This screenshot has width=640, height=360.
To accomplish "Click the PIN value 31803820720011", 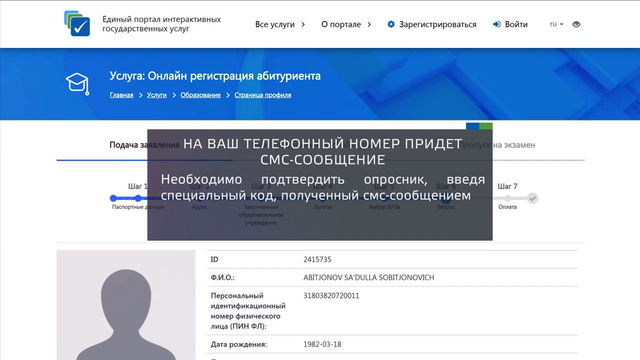I will [x=331, y=296].
